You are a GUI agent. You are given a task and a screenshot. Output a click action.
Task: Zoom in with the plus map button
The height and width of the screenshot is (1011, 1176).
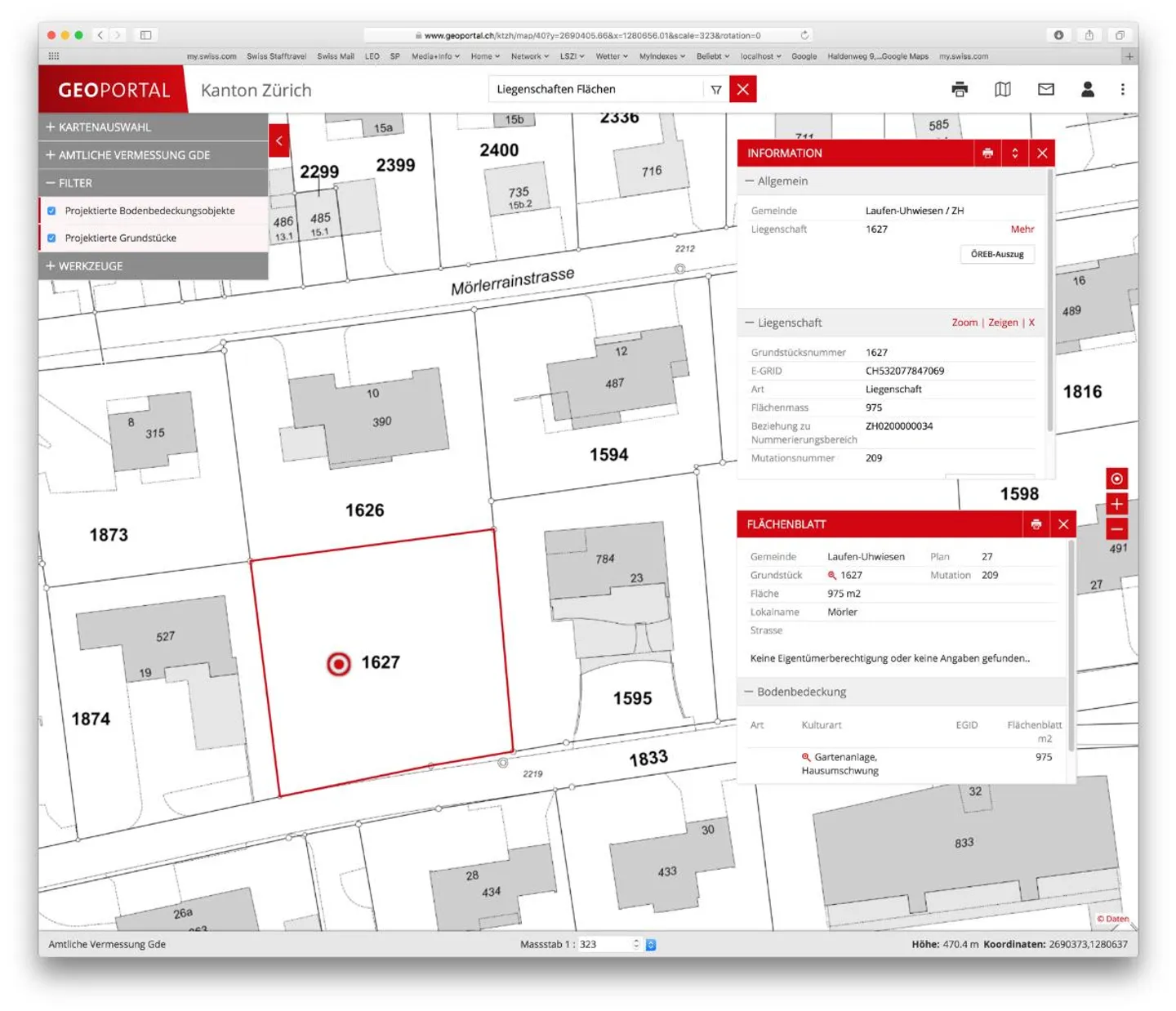[1116, 504]
